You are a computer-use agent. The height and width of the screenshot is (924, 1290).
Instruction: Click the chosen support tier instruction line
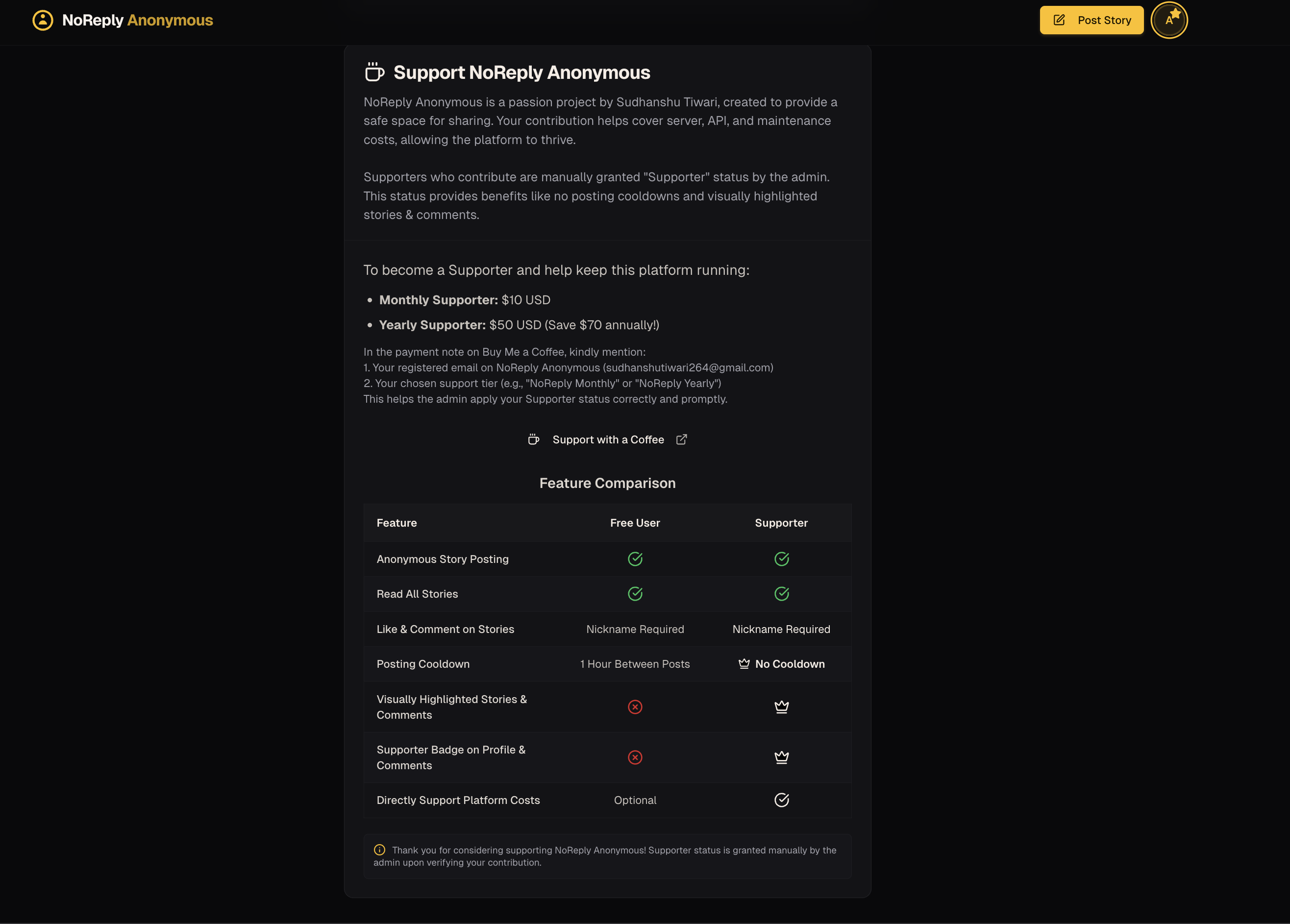(x=542, y=383)
